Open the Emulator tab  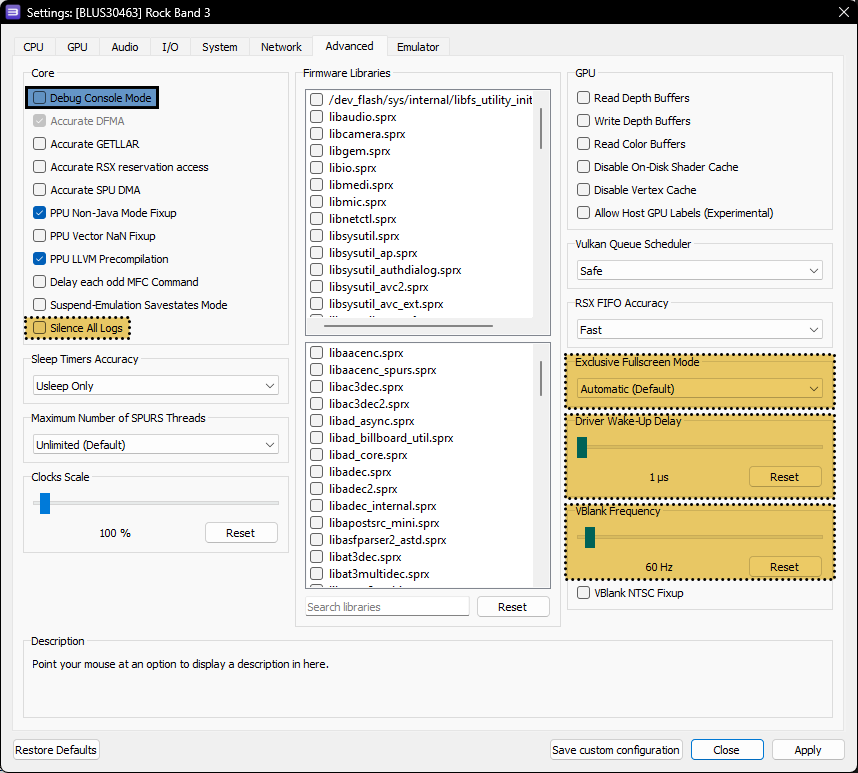[418, 47]
